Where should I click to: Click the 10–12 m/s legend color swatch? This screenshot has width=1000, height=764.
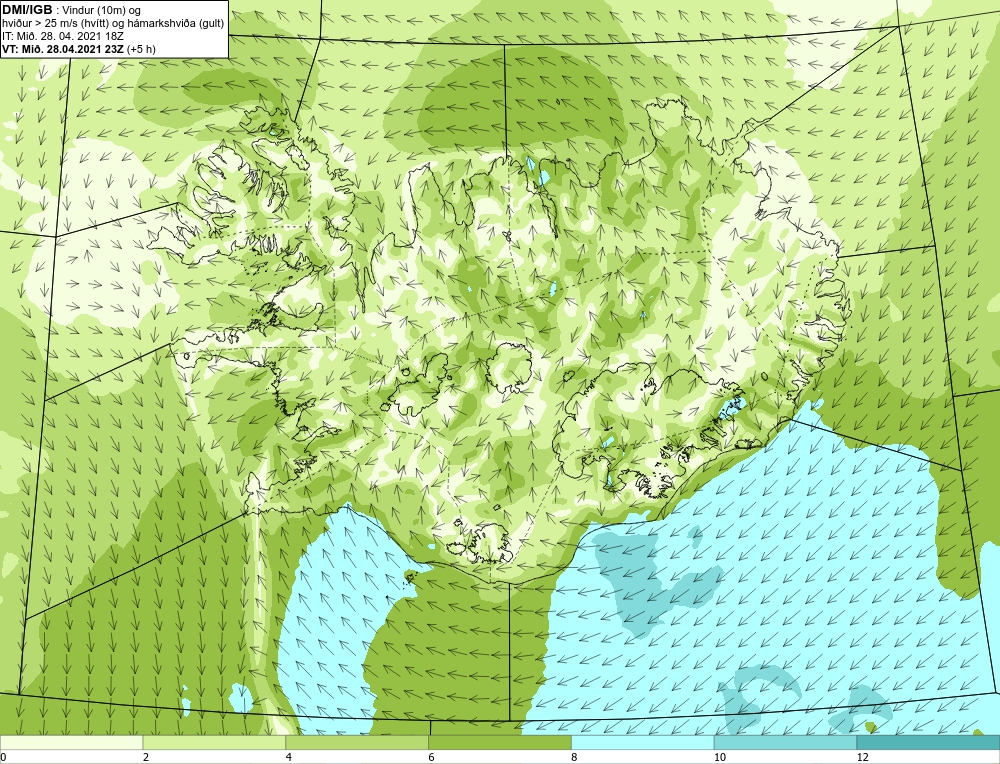[x=786, y=742]
